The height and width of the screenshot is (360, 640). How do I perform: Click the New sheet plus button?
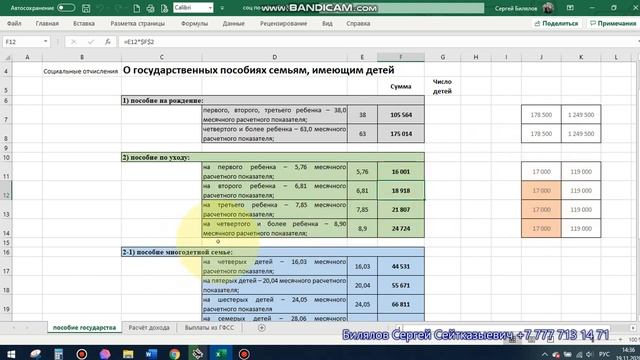262,328
